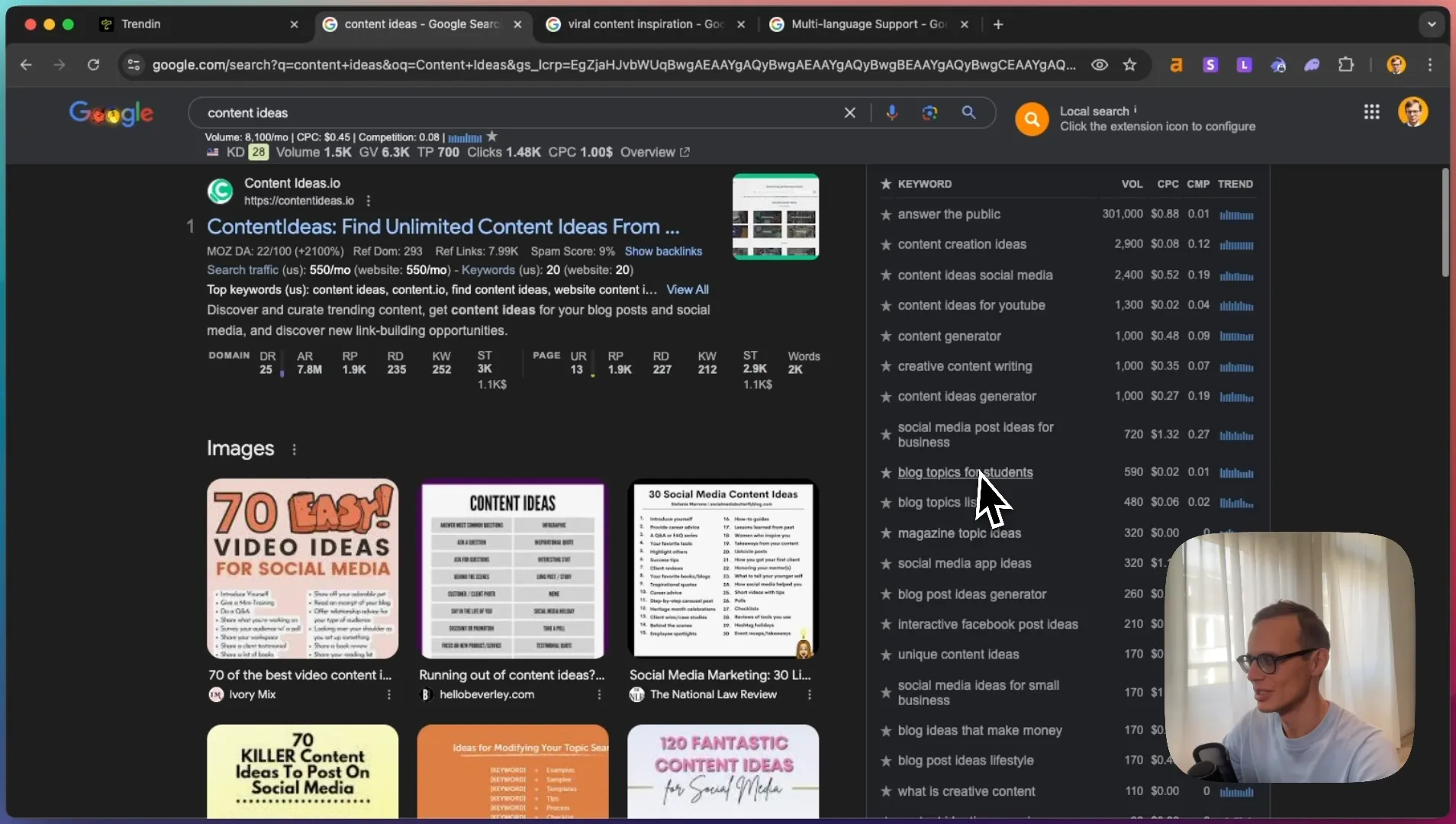Switch to Multi-language Support tab
This screenshot has width=1456, height=824.
pyautogui.click(x=868, y=24)
